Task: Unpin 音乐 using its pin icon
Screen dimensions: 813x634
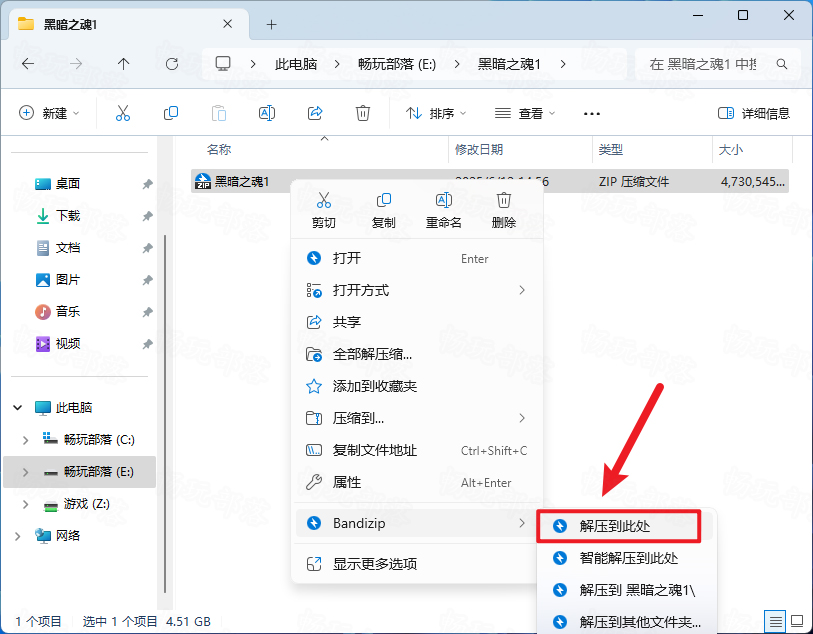Action: click(x=147, y=312)
